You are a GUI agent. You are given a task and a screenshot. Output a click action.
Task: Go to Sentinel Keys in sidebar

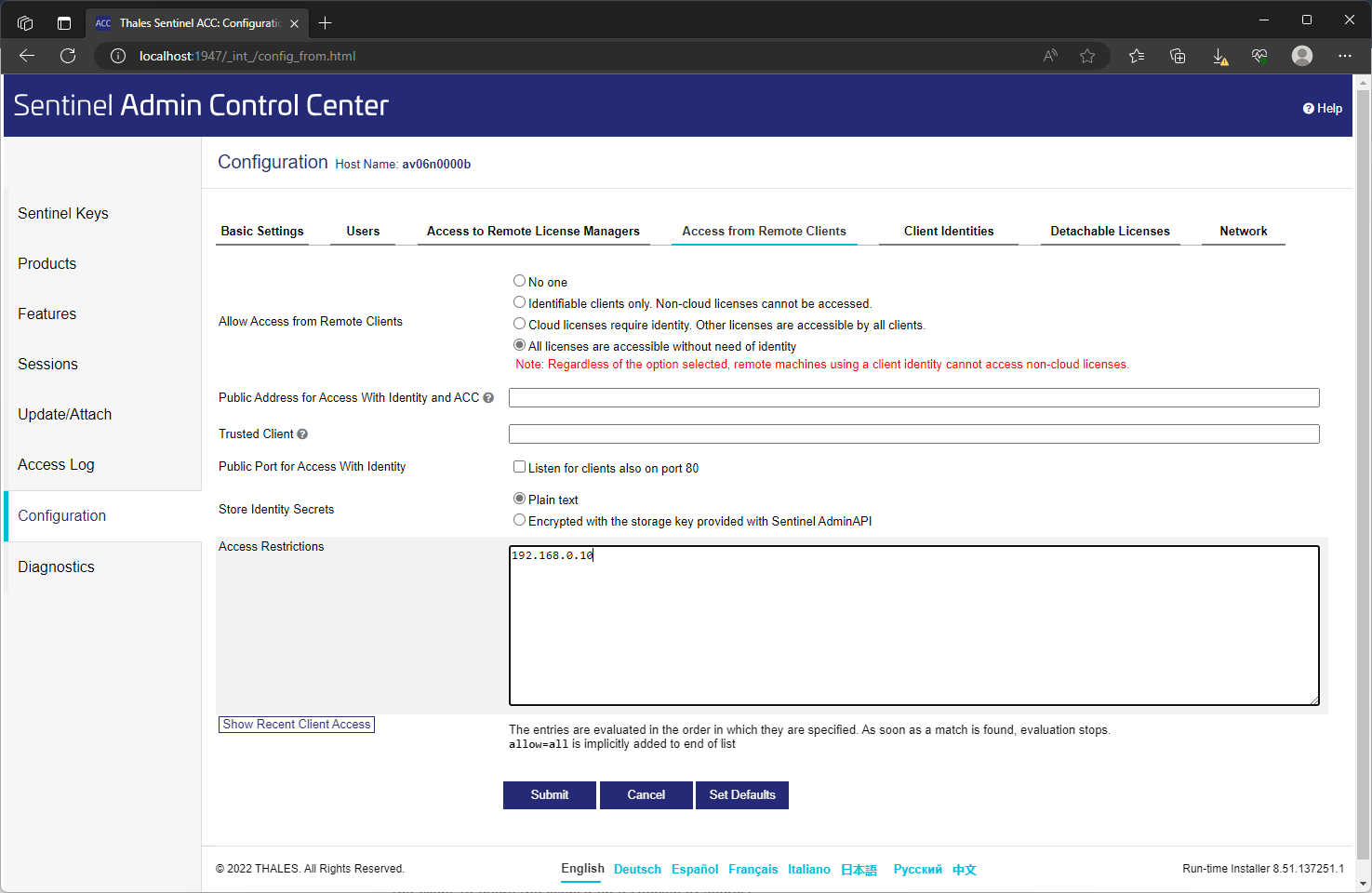[63, 213]
